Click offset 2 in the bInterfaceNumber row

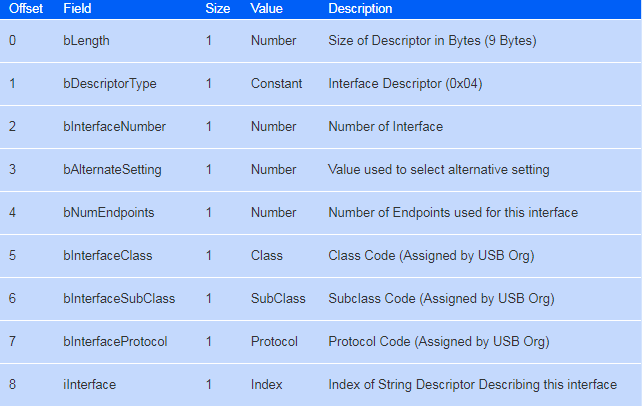pyautogui.click(x=13, y=127)
